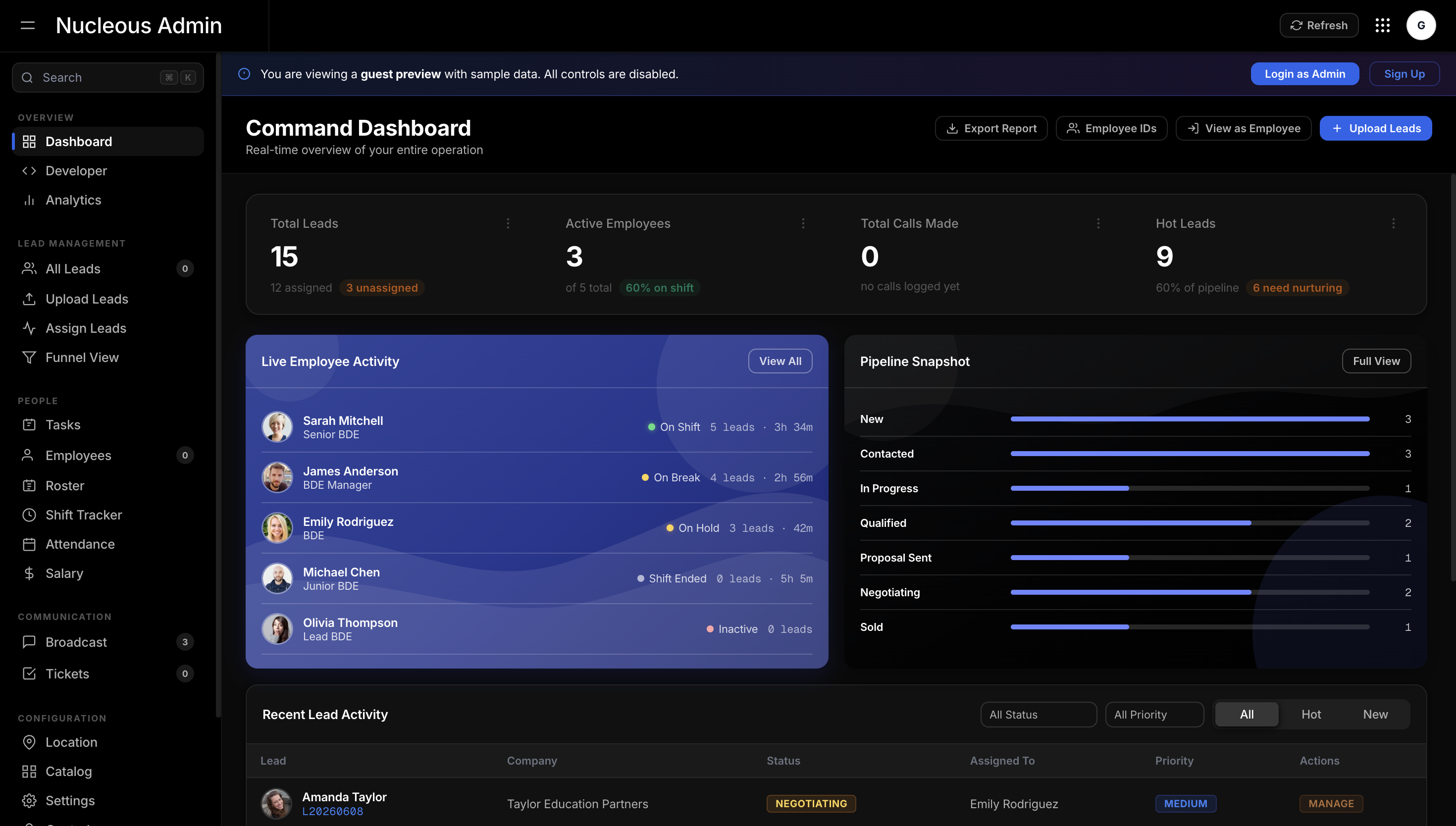1456x826 pixels.
Task: Click Olivia Thompson's avatar photo
Action: click(277, 629)
